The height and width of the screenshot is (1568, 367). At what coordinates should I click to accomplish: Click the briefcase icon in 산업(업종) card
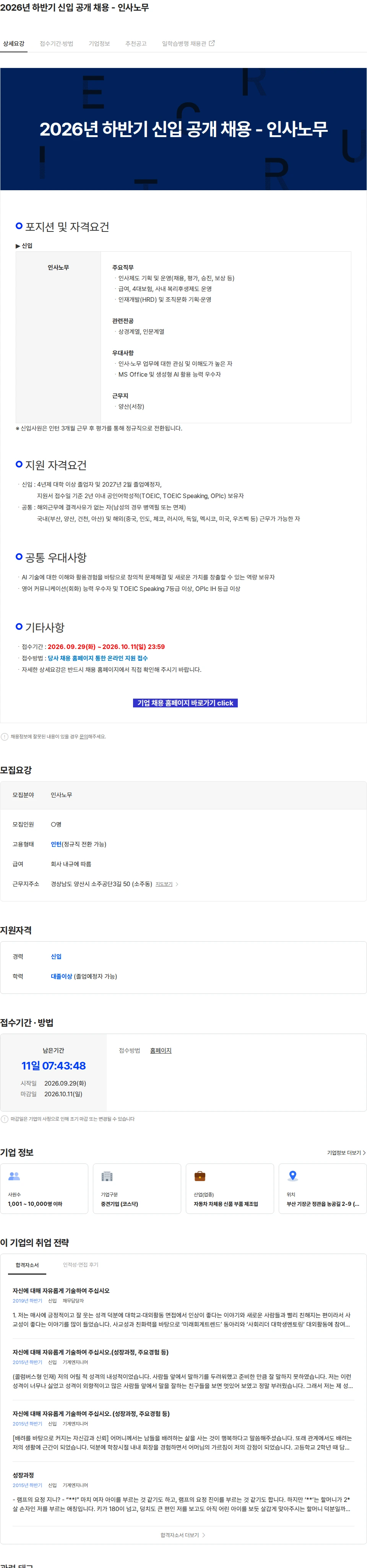(199, 1176)
